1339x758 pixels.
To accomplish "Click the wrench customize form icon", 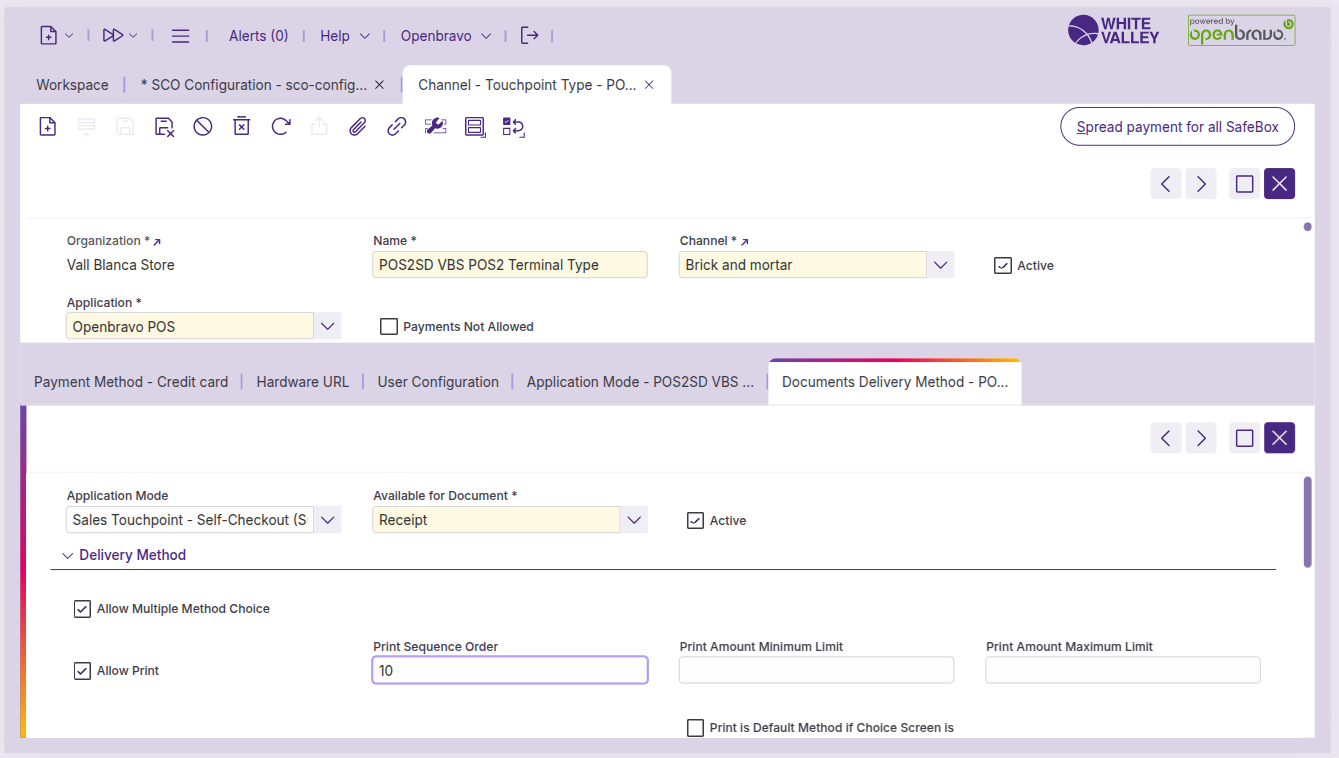I will 435,126.
